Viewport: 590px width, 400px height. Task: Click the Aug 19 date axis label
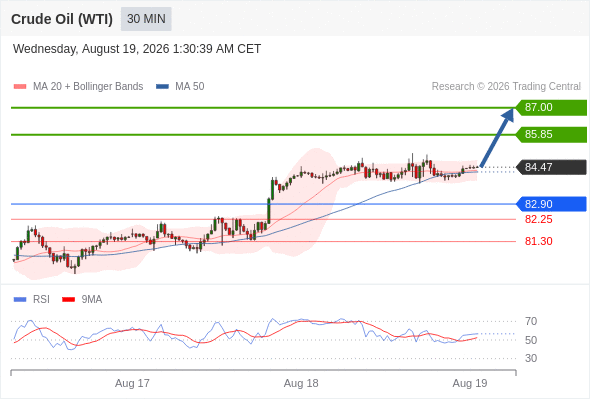[x=470, y=383]
